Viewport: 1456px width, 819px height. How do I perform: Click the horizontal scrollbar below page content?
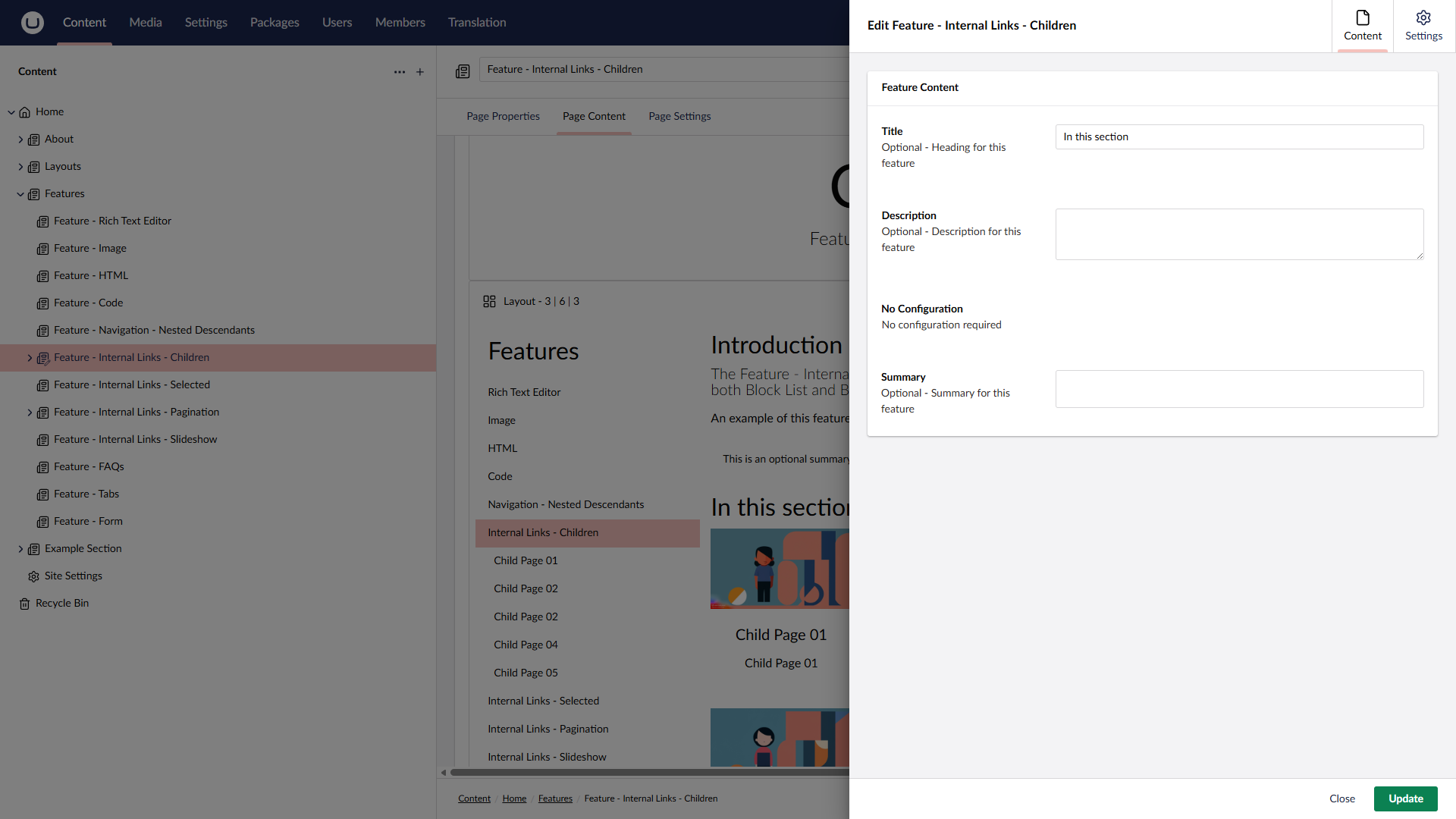coord(645,773)
